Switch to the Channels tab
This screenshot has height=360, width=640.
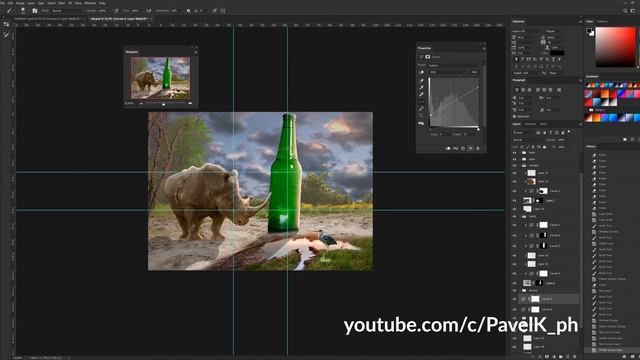pyautogui.click(x=530, y=124)
